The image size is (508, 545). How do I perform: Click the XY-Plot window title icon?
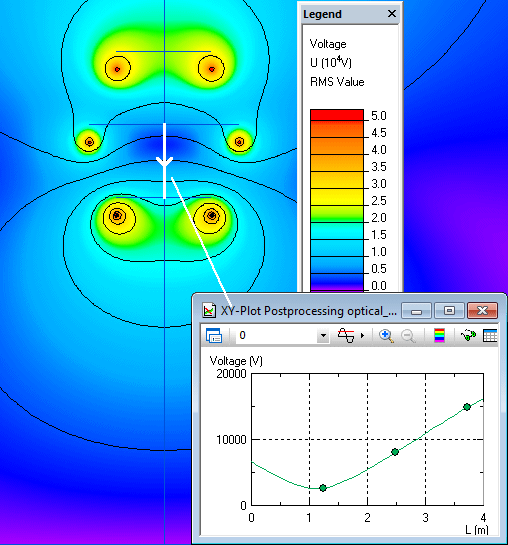209,310
